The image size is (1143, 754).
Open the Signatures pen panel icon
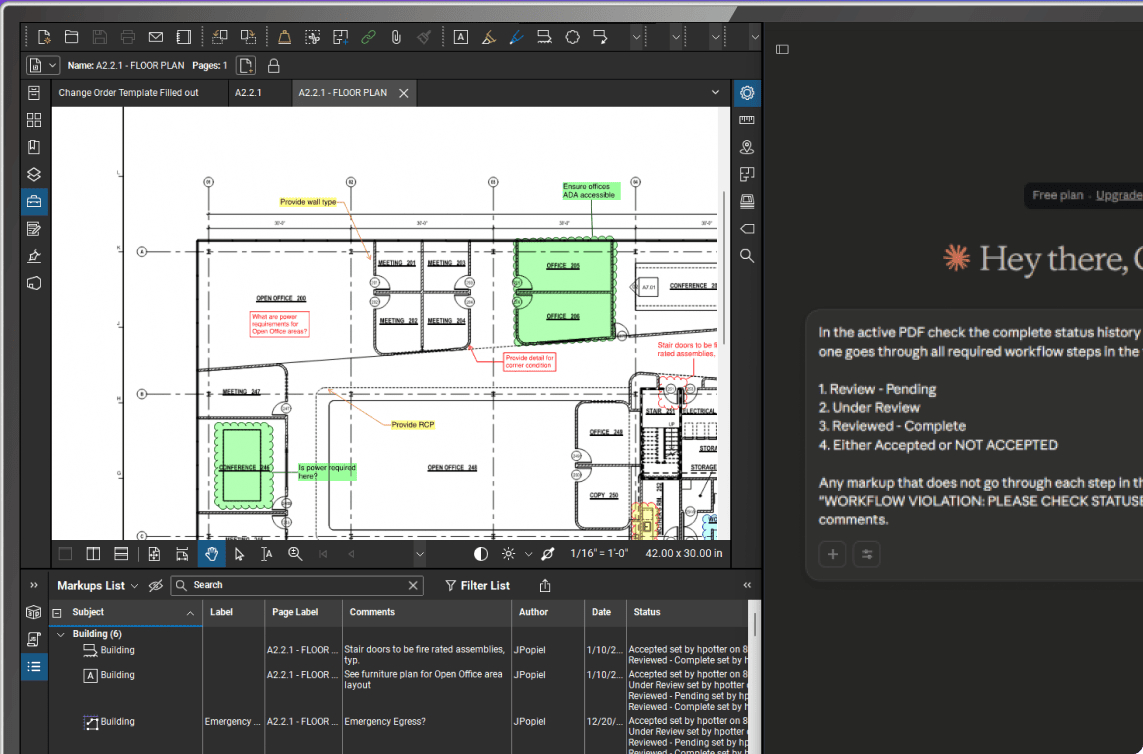[x=34, y=256]
